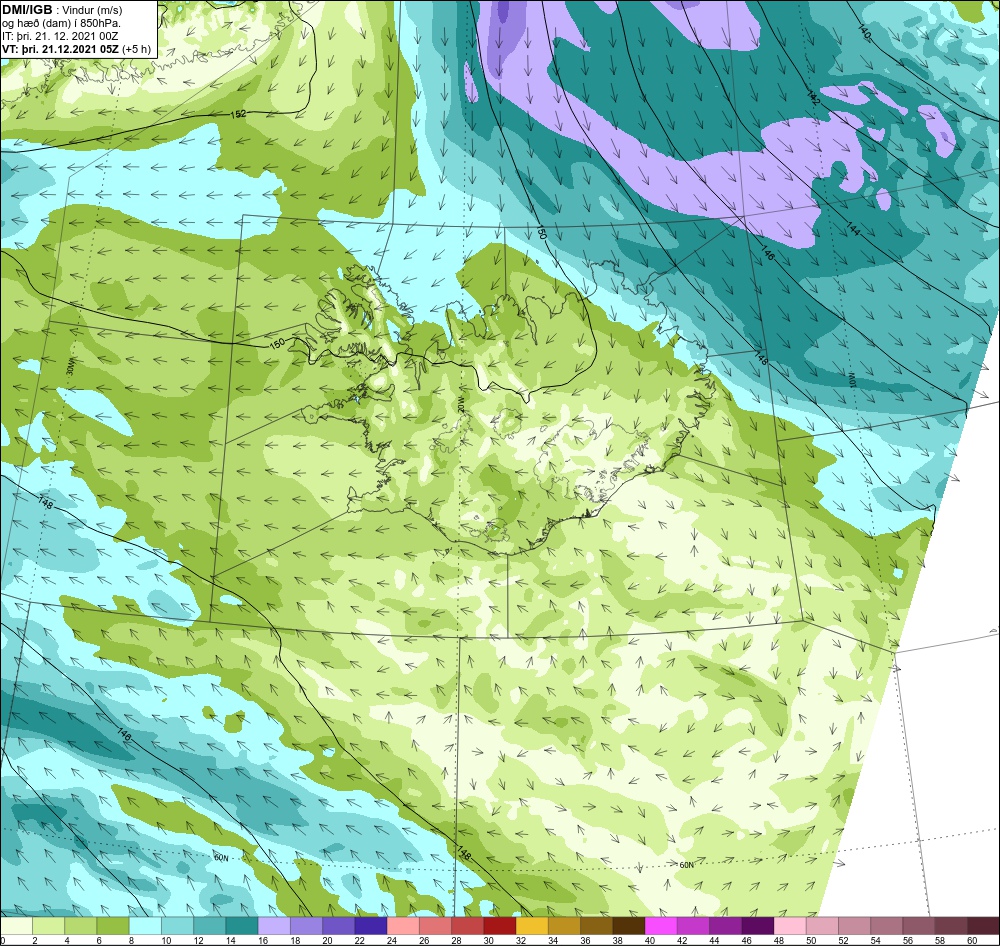Click the legend scale value '40'
This screenshot has width=1000, height=946.
point(649,940)
